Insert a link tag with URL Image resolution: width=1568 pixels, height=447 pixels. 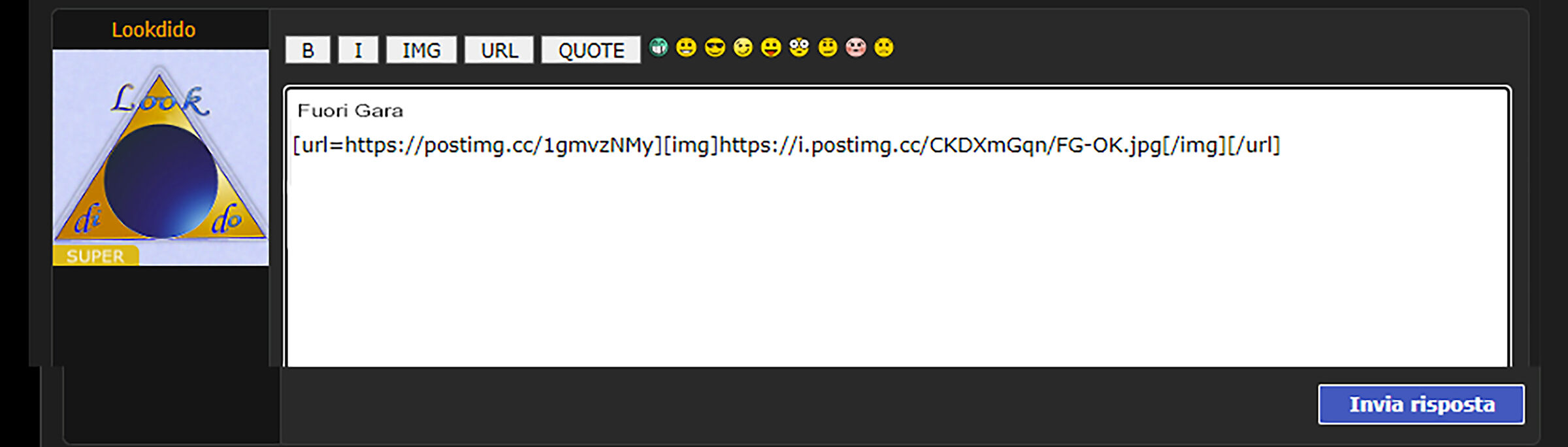click(x=499, y=50)
